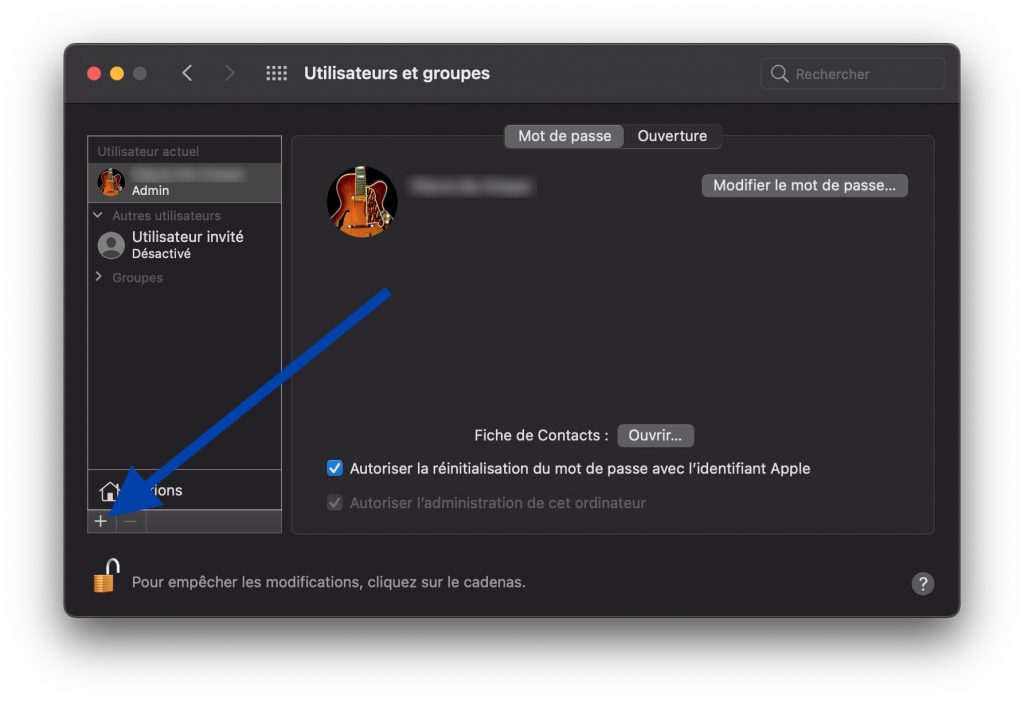The image size is (1024, 702).
Task: Show all preferences via grid icon
Action: coord(276,74)
